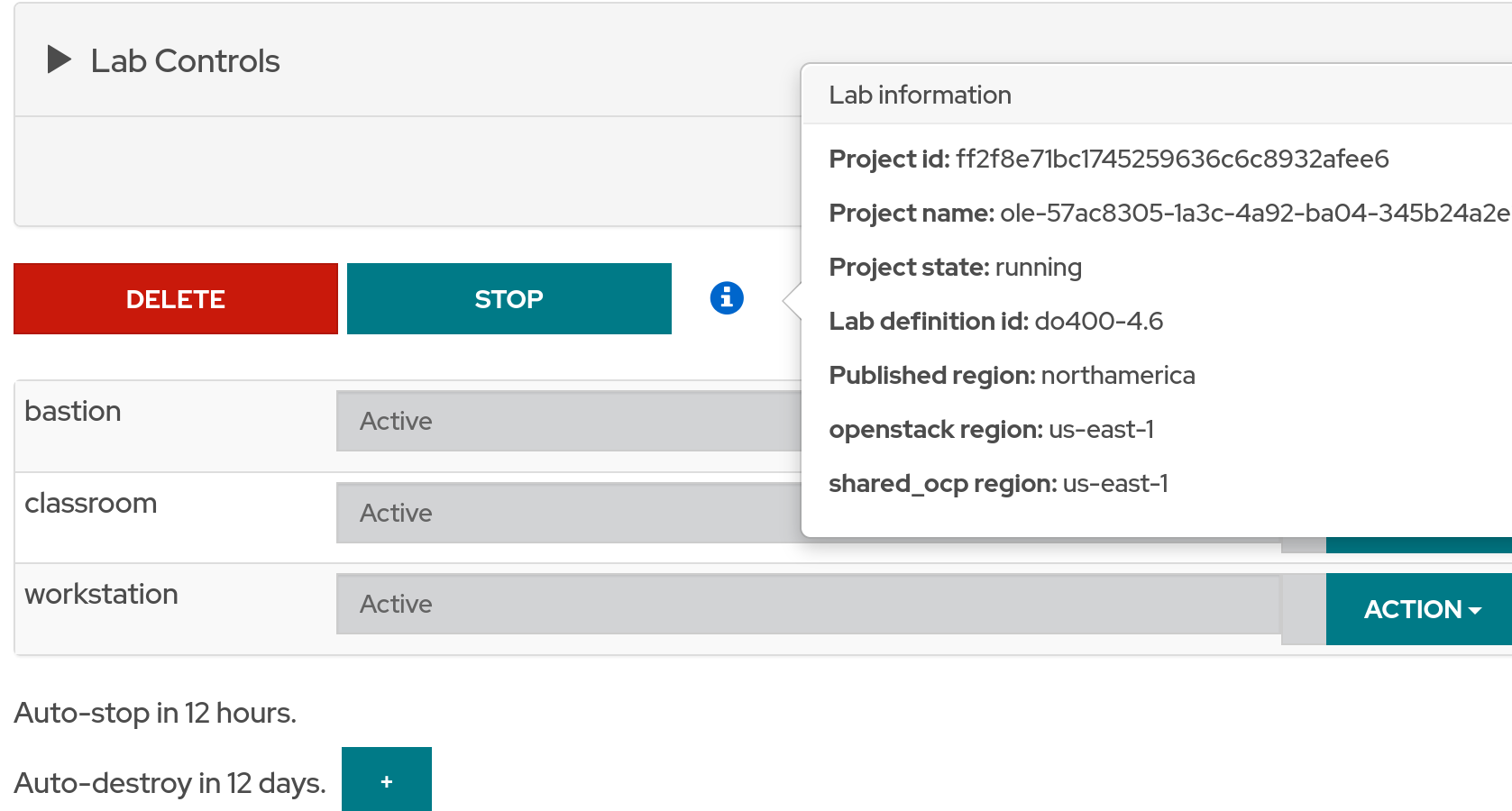Image resolution: width=1512 pixels, height=811 pixels.
Task: Expand the Lab Controls disclosure triangle
Action: point(60,60)
